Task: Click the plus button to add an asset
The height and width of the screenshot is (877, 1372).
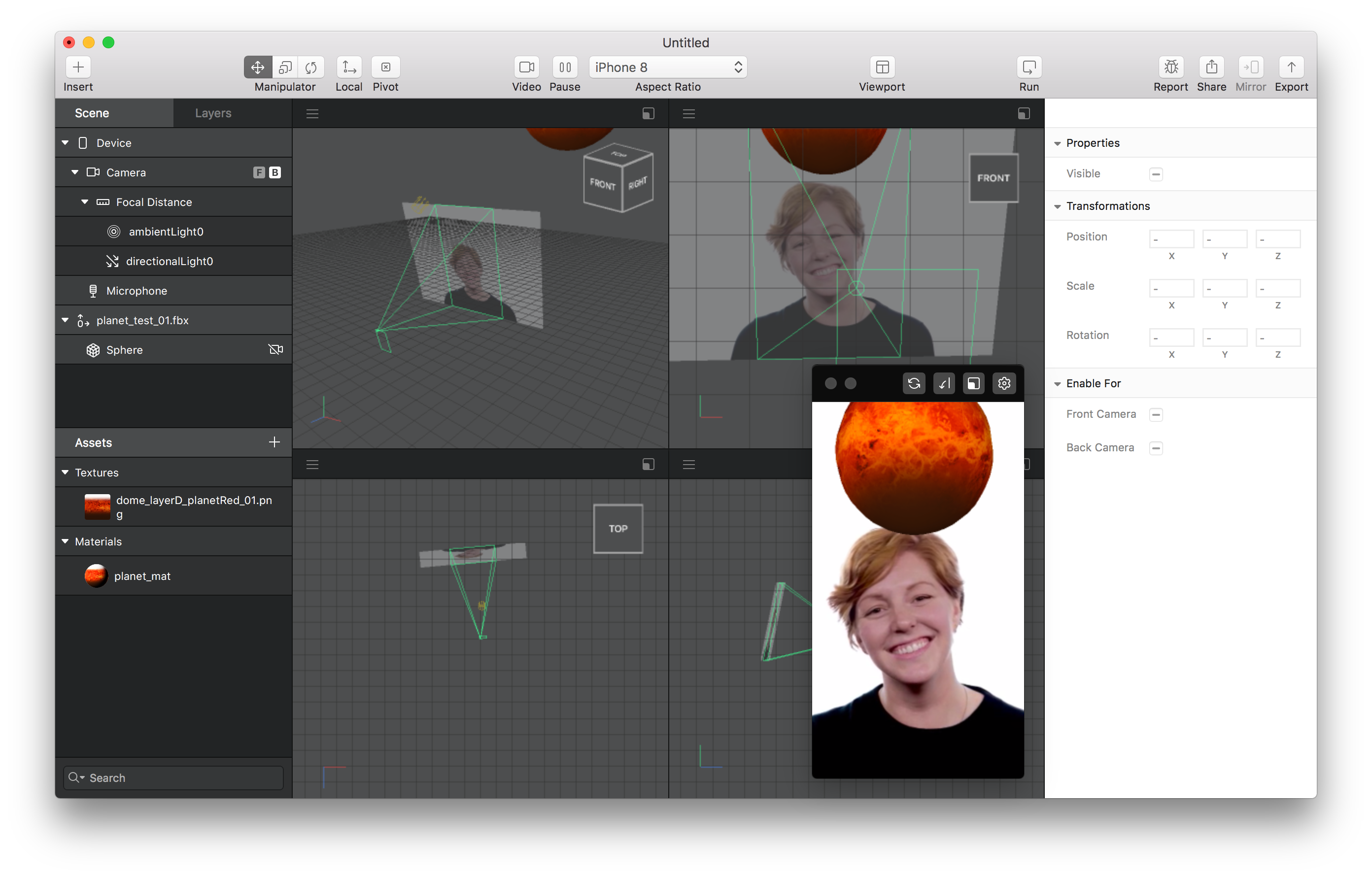Action: 274,442
